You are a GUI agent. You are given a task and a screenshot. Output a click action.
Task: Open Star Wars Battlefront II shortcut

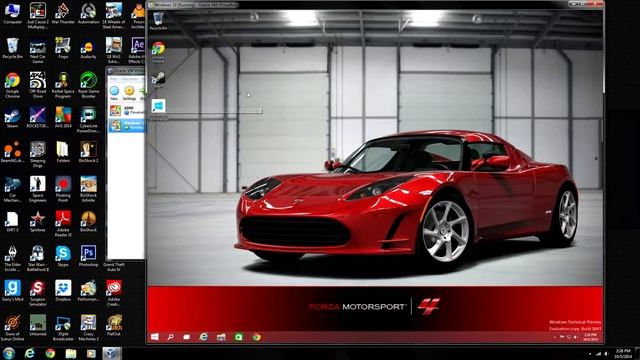pyautogui.click(x=38, y=258)
